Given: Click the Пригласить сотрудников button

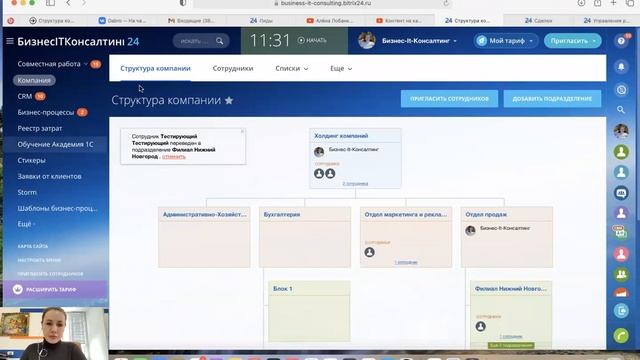Looking at the screenshot, I should coord(449,99).
